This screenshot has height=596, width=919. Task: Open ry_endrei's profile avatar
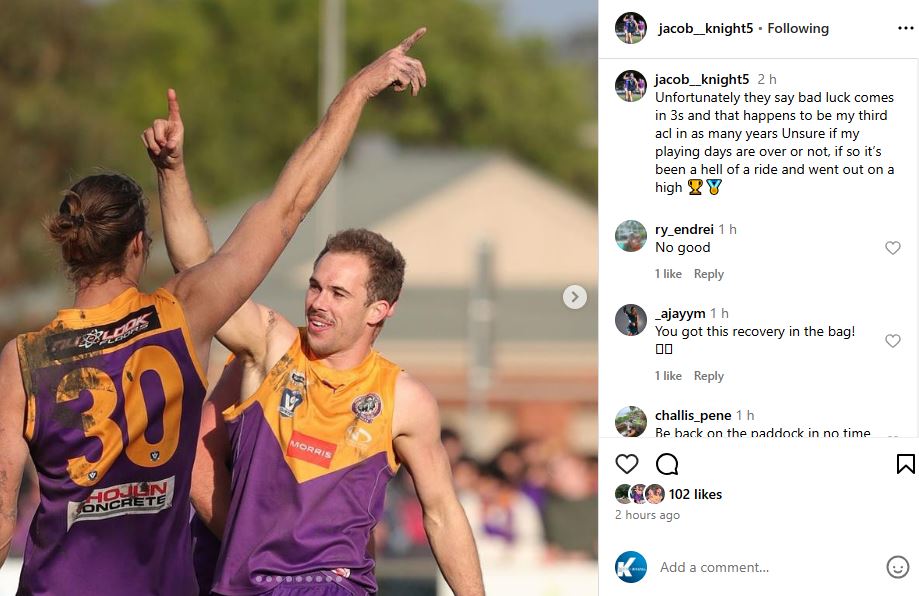pos(631,236)
